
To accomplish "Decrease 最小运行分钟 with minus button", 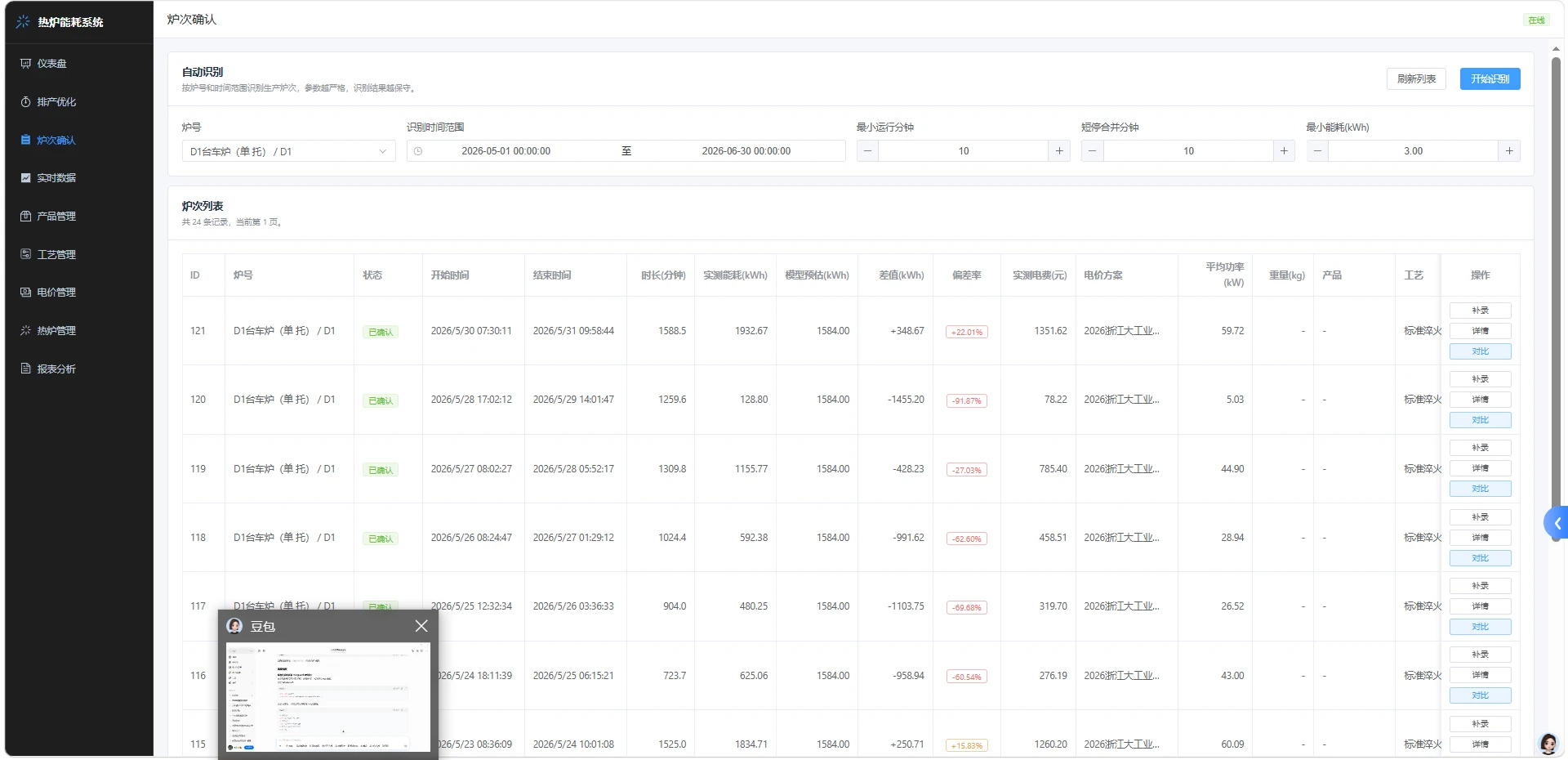I will tap(867, 151).
